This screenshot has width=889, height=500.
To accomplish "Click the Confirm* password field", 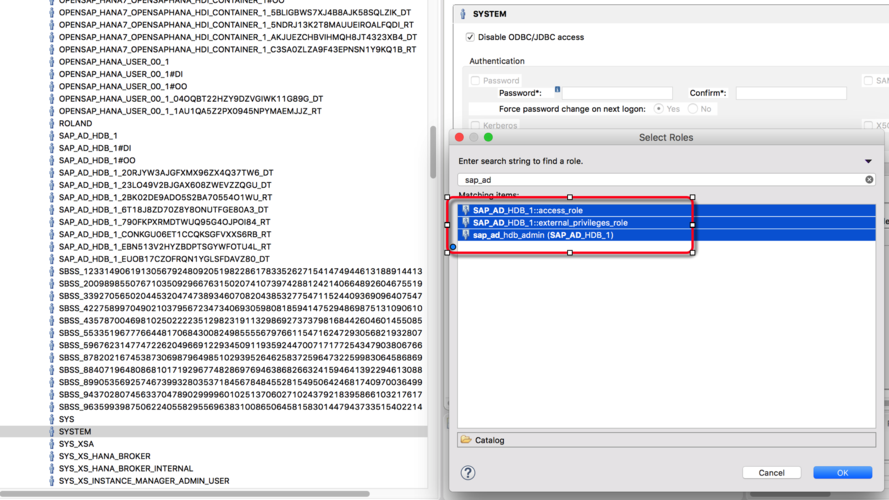I will point(791,93).
